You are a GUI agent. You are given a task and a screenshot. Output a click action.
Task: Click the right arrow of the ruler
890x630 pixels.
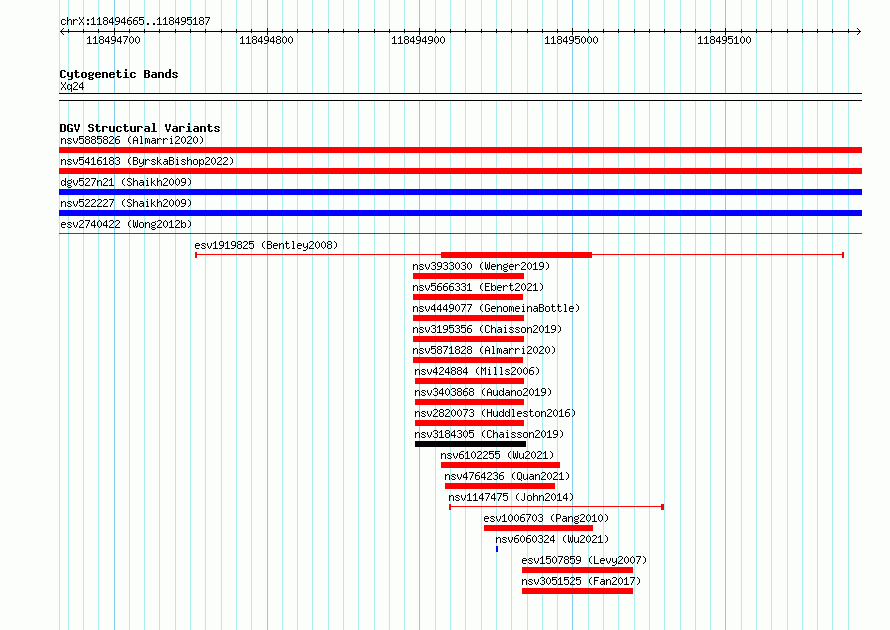point(858,31)
